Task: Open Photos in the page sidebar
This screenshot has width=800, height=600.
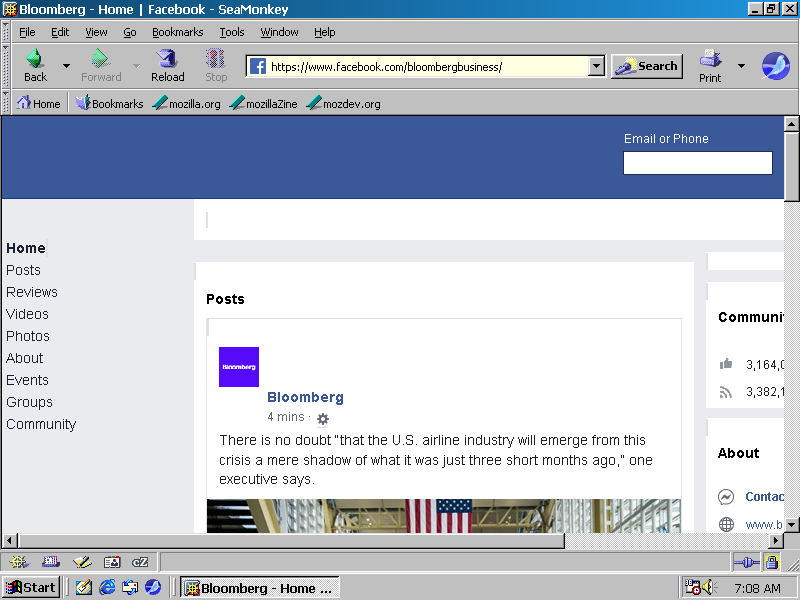Action: coord(28,336)
